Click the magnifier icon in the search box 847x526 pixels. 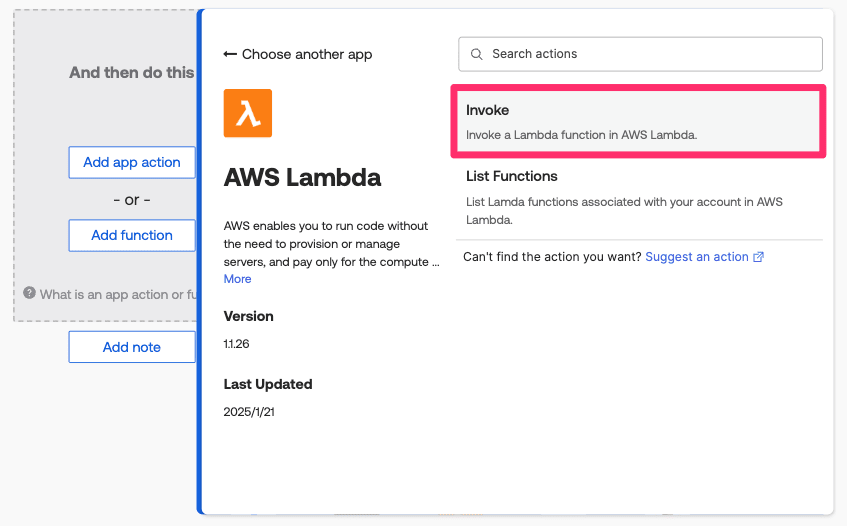[476, 54]
